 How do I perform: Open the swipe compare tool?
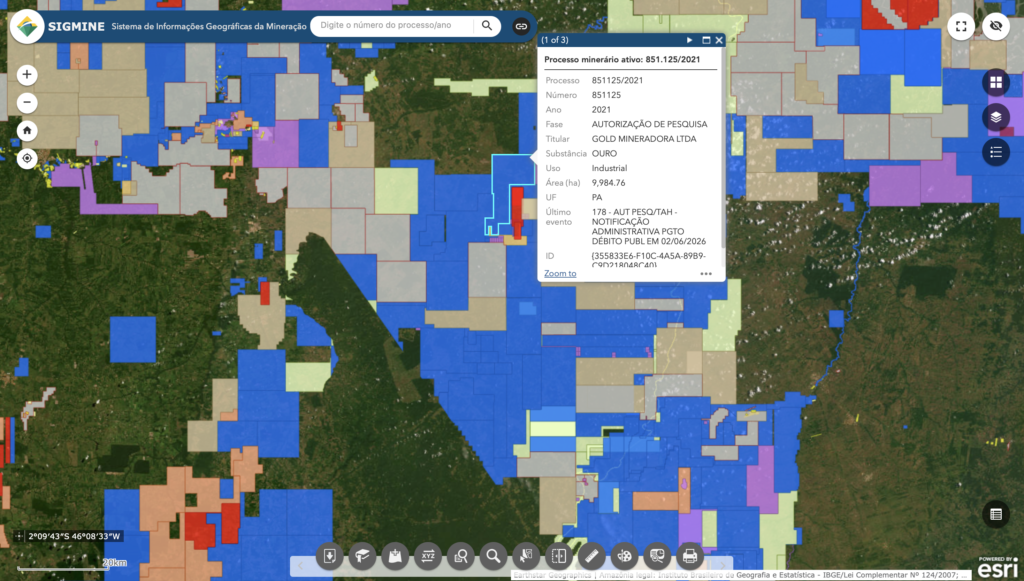(x=558, y=556)
